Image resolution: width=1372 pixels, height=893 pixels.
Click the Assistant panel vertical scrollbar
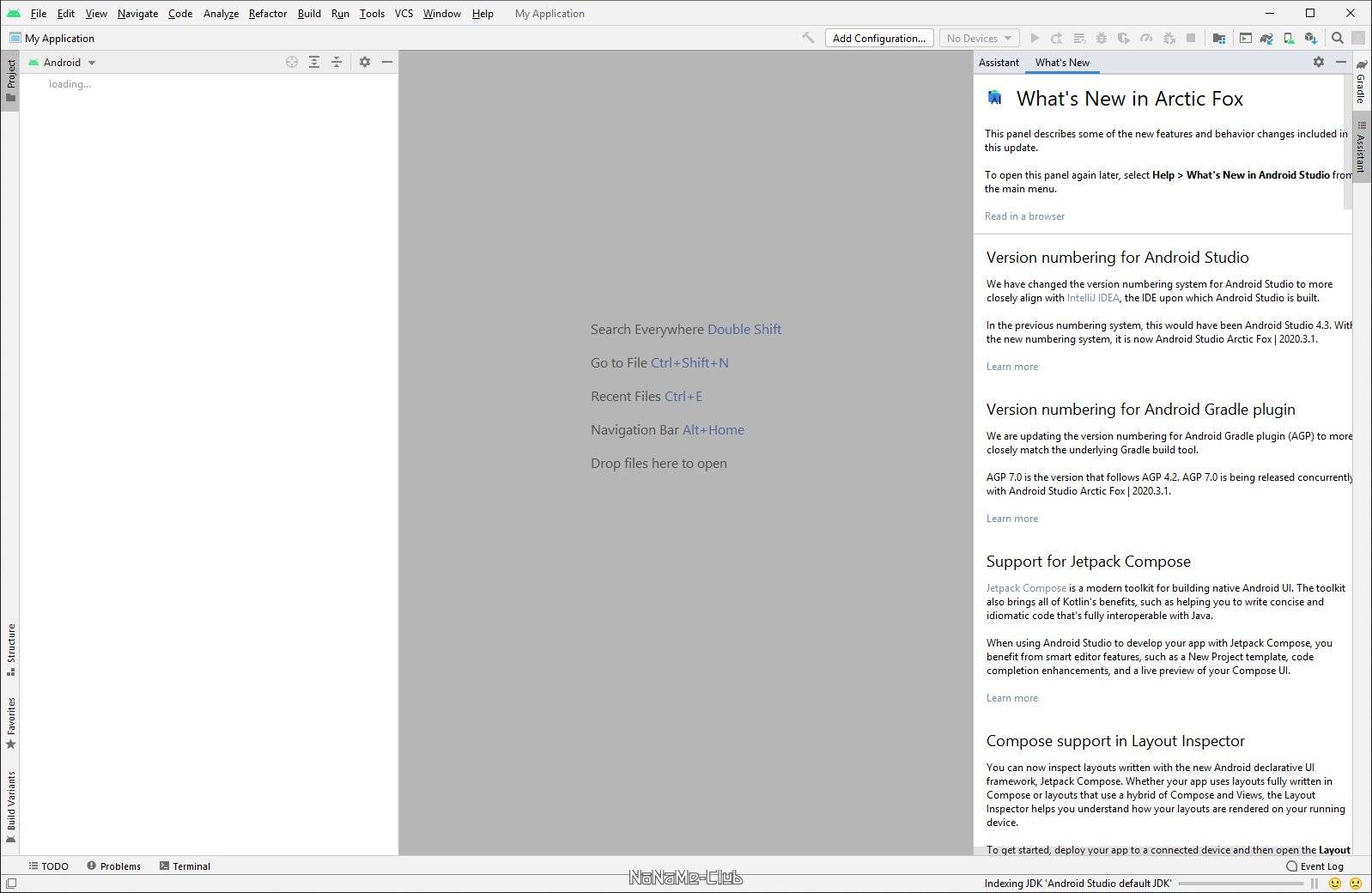(x=1347, y=142)
